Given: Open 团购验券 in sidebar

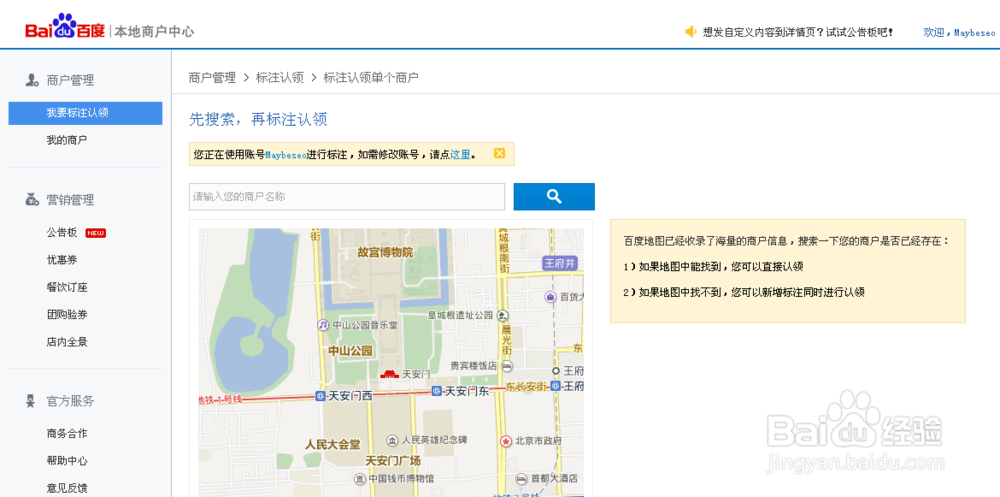Looking at the screenshot, I should click(x=67, y=314).
